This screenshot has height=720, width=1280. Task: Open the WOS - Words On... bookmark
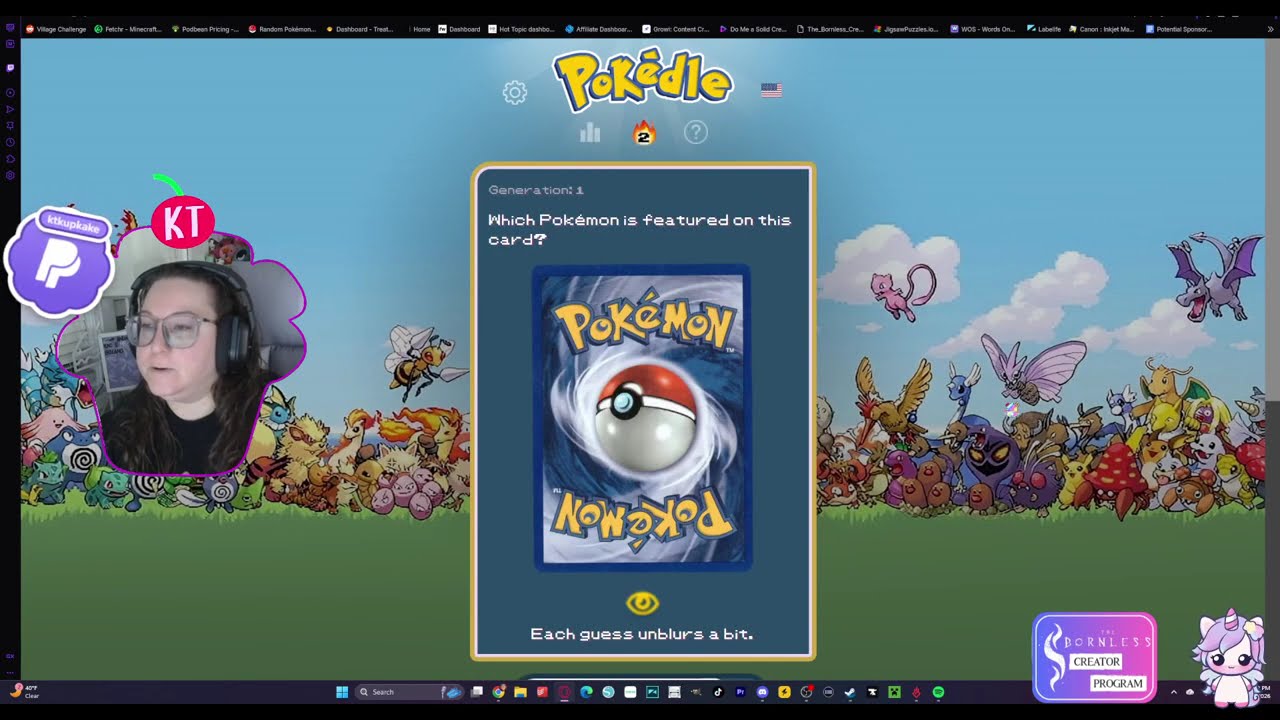(983, 29)
